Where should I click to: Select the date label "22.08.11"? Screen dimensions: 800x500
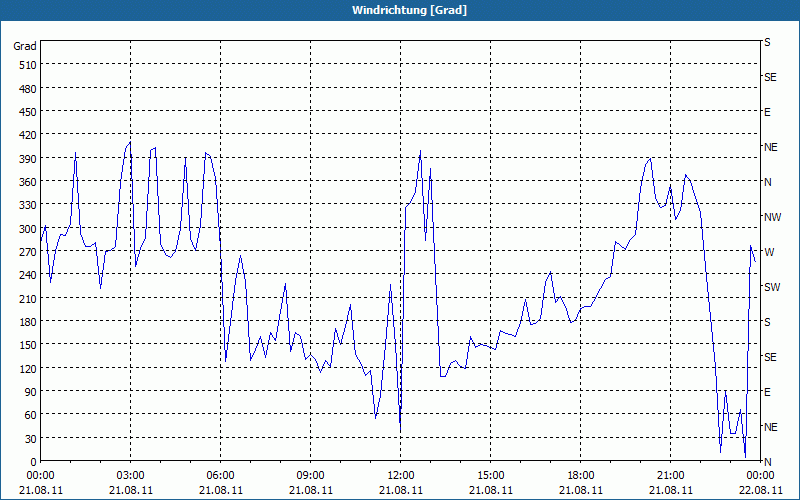(x=760, y=490)
